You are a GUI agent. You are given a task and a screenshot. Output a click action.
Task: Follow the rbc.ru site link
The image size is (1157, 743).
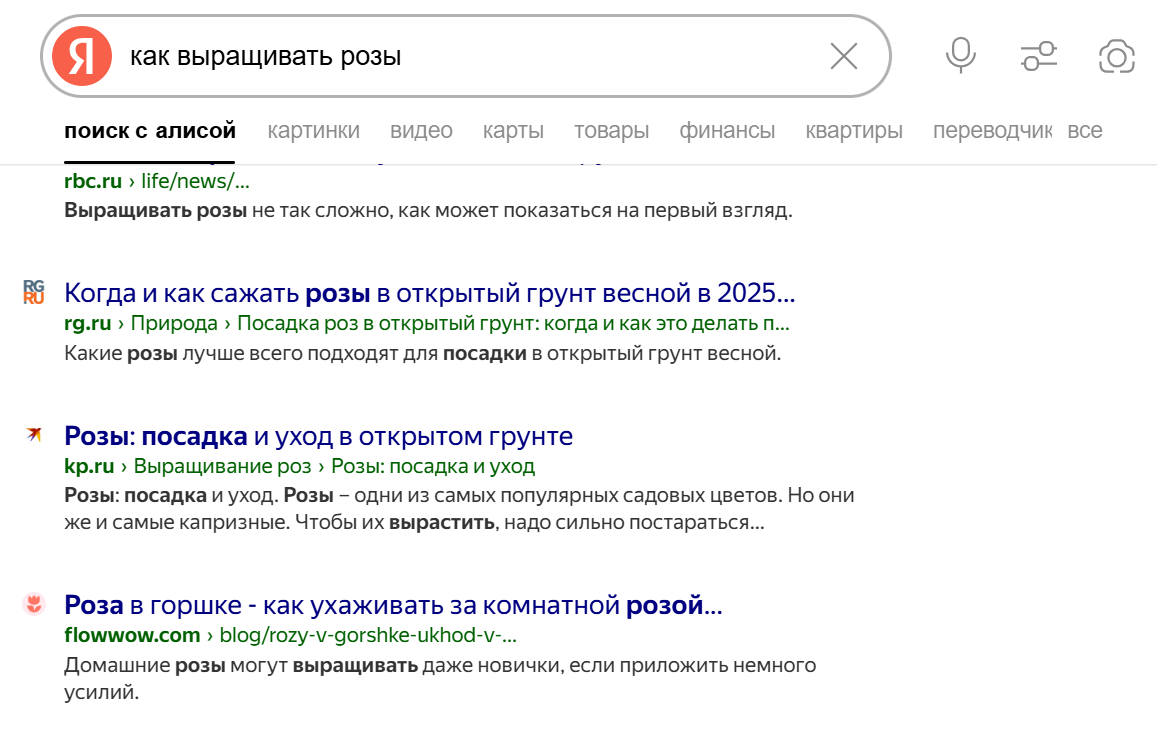click(x=92, y=182)
